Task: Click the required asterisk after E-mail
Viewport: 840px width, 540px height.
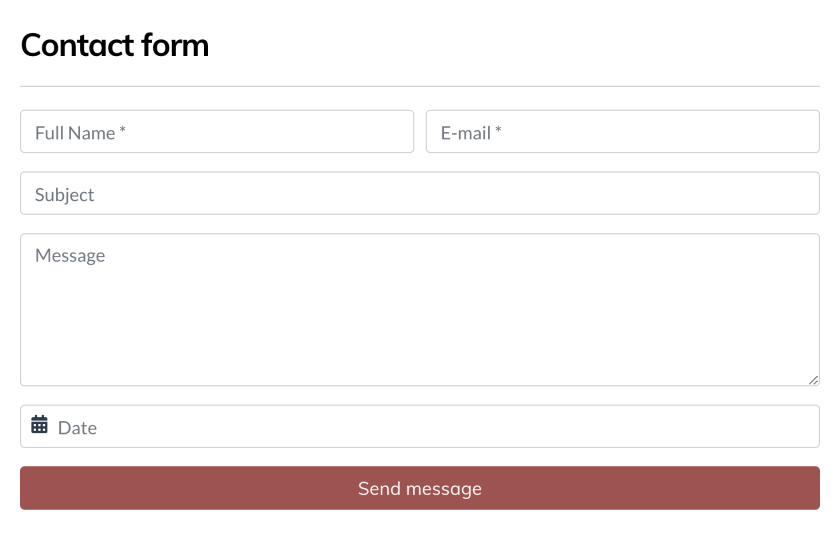Action: click(x=498, y=131)
